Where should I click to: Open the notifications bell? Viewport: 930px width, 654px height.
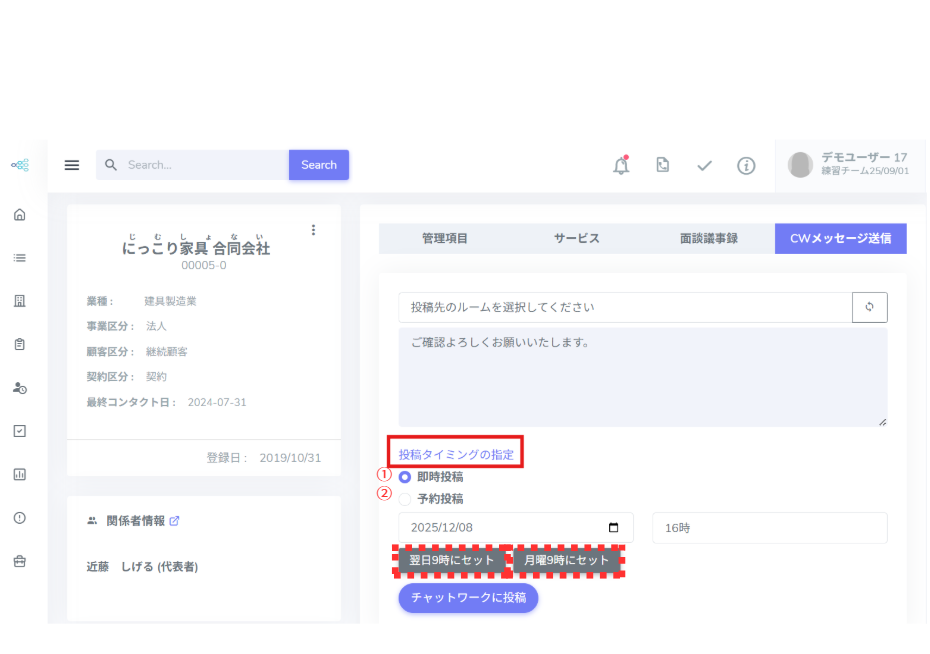621,165
